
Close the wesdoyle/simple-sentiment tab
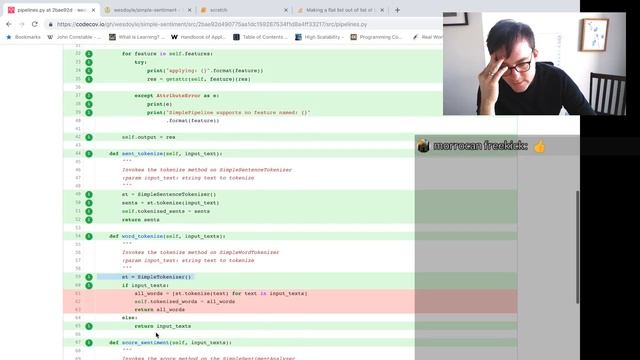click(189, 10)
